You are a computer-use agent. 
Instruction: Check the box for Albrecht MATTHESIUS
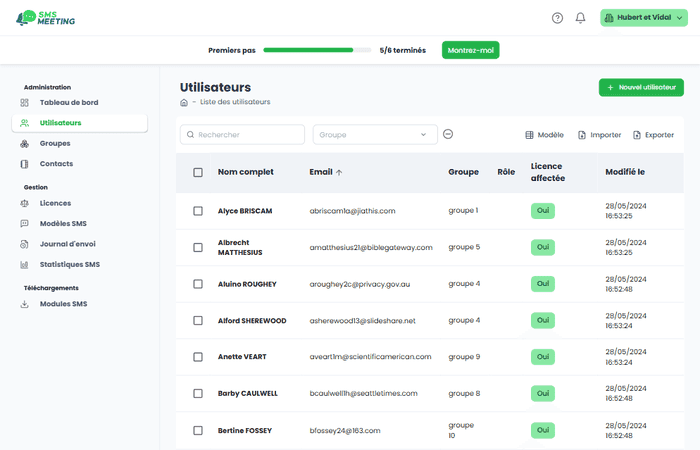[x=198, y=247]
